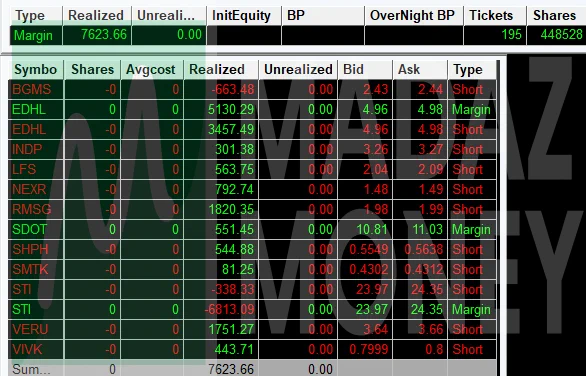Select the Tickets value 195

coord(511,35)
